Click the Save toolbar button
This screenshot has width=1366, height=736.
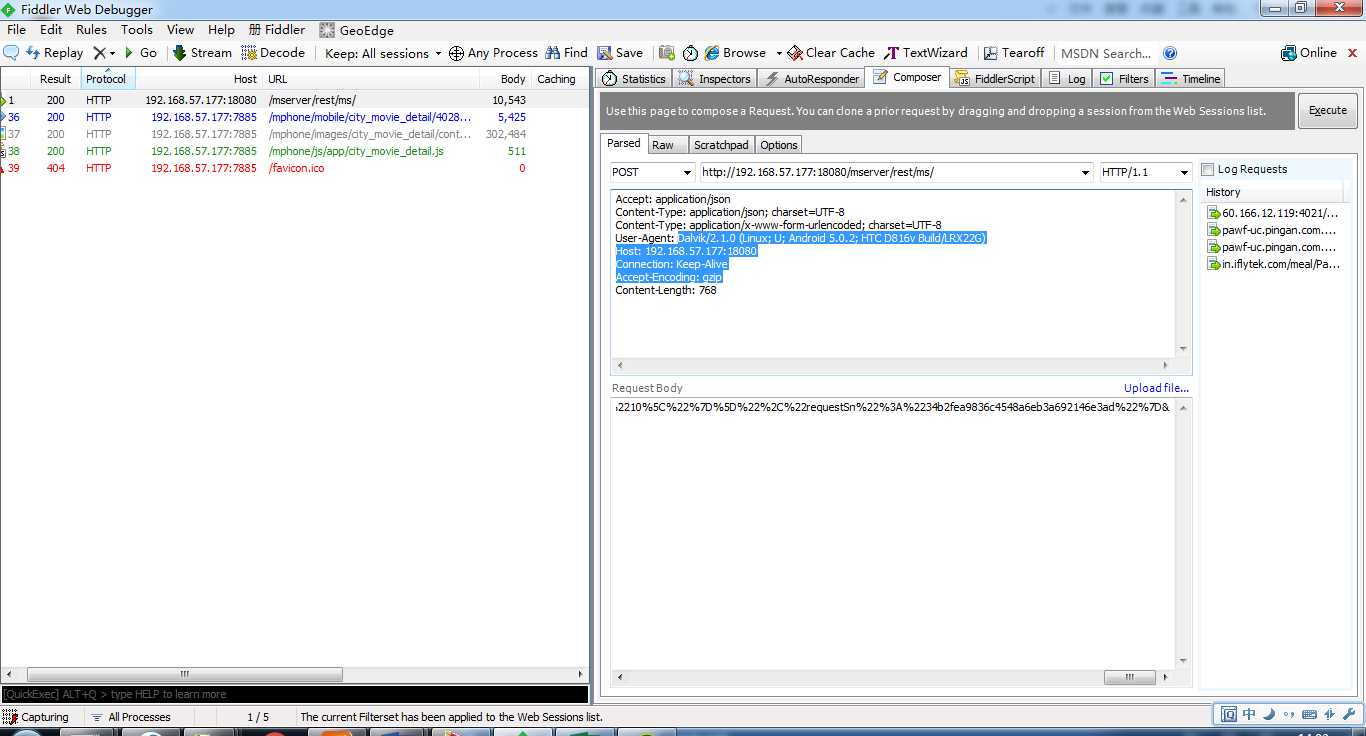coord(620,53)
